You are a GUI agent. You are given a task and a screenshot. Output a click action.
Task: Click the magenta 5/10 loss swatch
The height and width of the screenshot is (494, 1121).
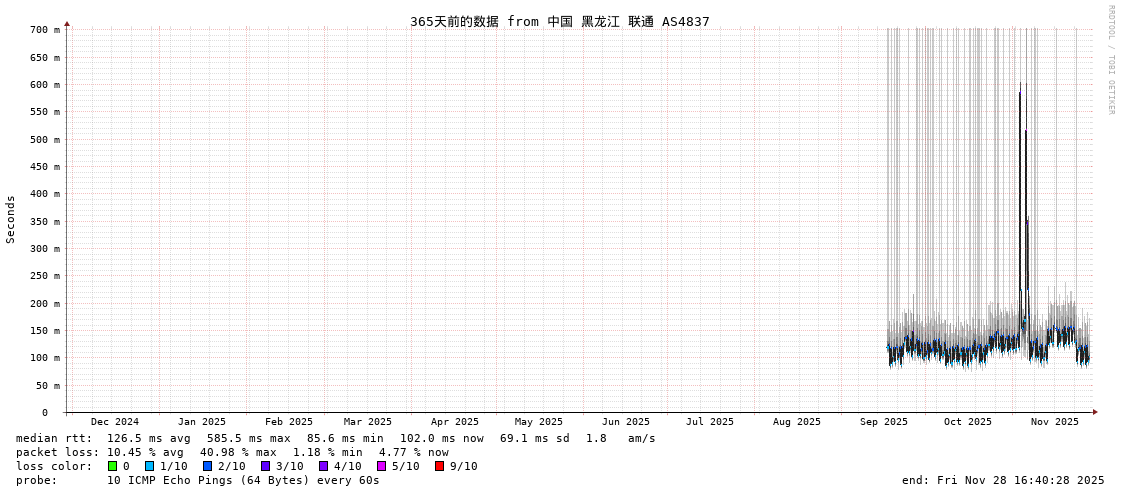(381, 466)
